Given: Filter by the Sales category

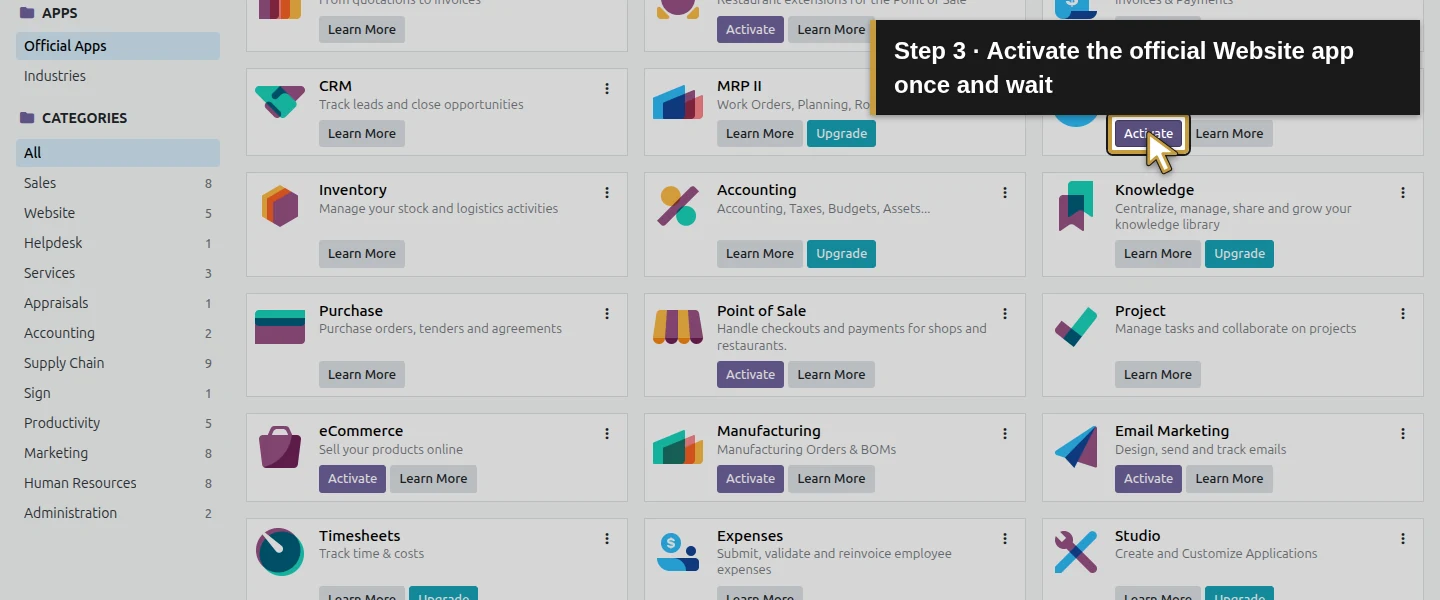Looking at the screenshot, I should [118, 183].
